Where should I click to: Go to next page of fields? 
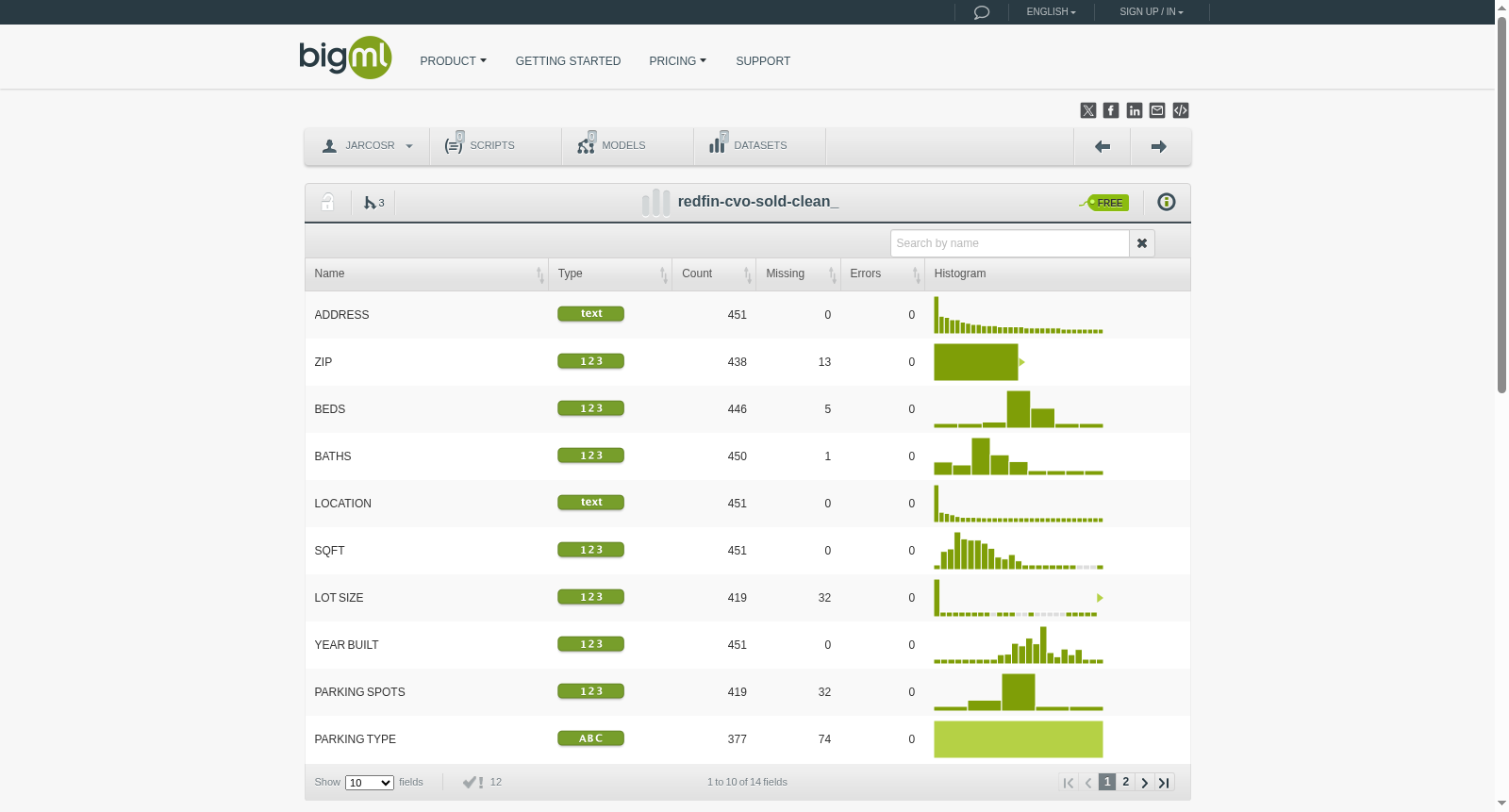pos(1145,782)
